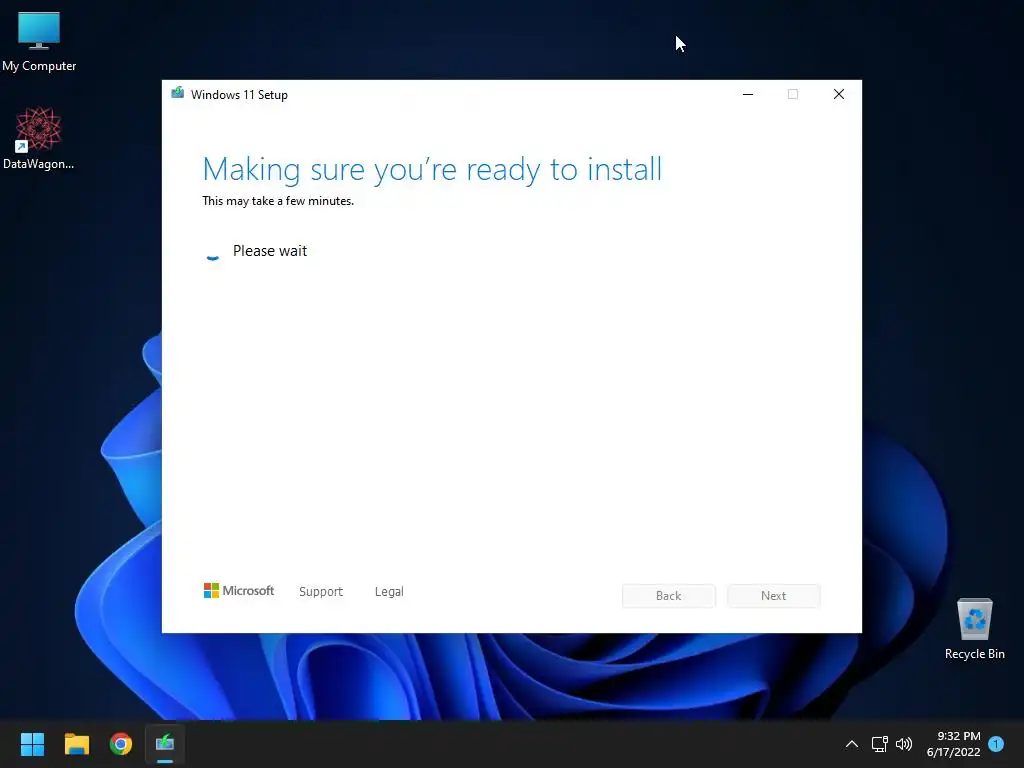The image size is (1024, 768).
Task: Launch Google Chrome from the taskbar
Action: tap(121, 743)
